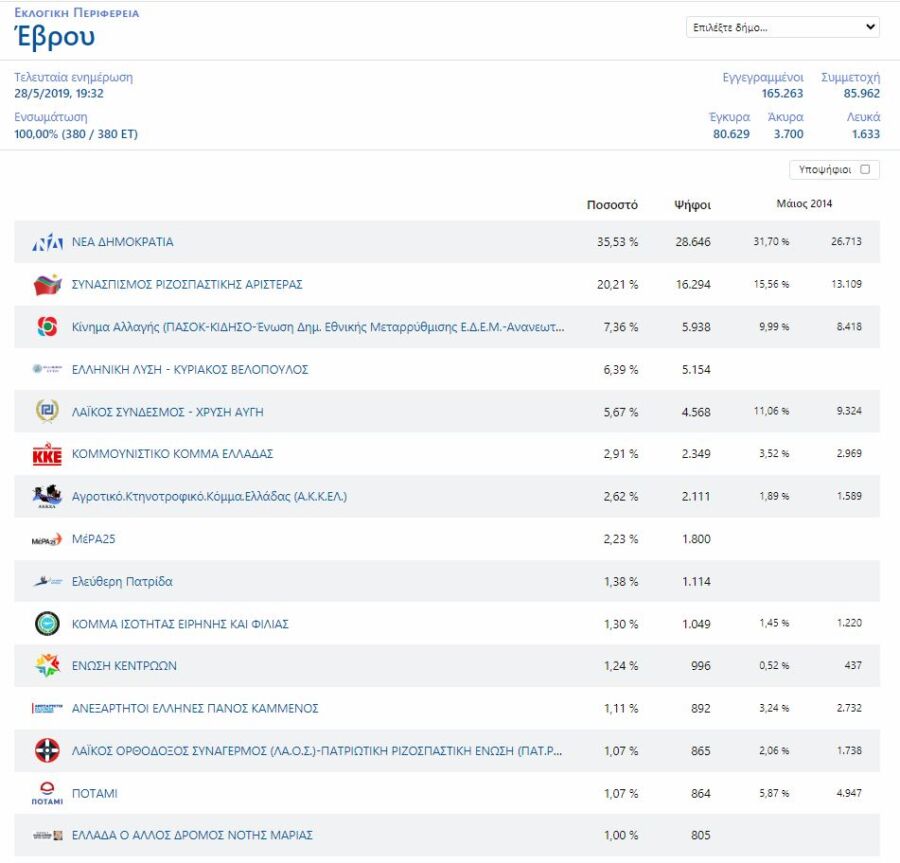Screen dimensions: 900x863
Task: Click the Κίνημα Αλλαγής logo icon
Action: 47,327
